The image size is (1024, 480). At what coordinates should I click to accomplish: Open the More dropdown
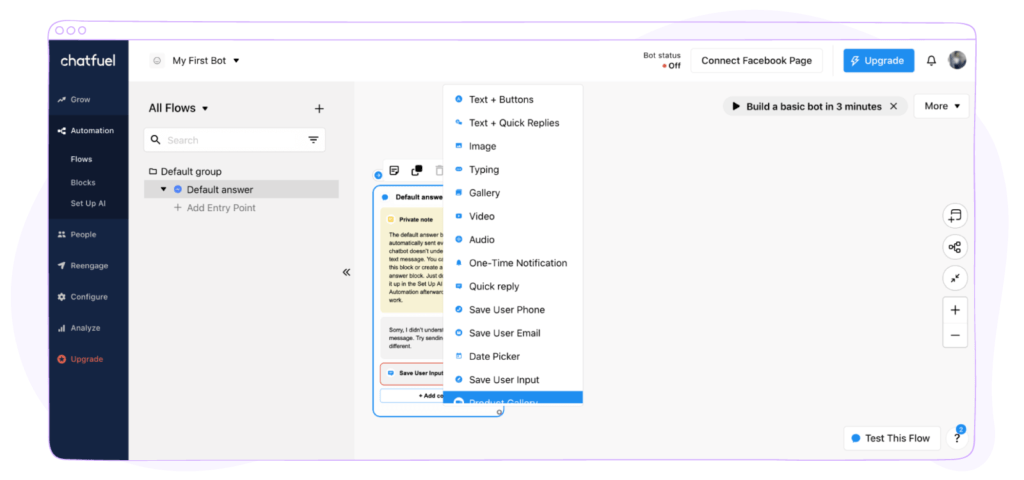[942, 106]
